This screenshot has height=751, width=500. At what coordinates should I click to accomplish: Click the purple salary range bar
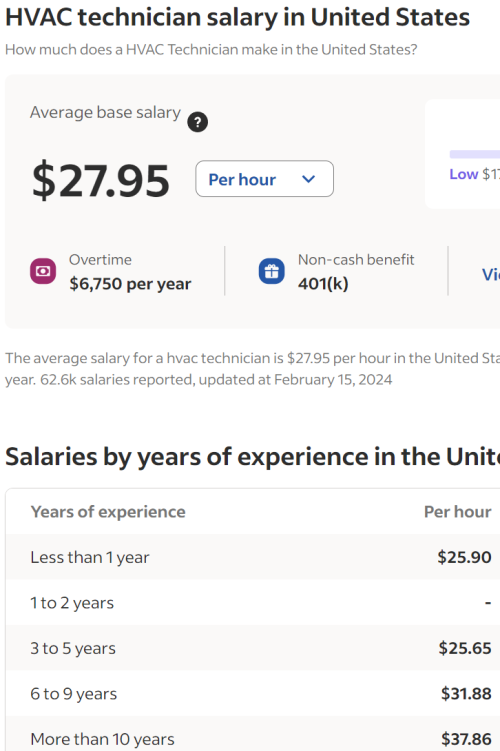click(475, 154)
